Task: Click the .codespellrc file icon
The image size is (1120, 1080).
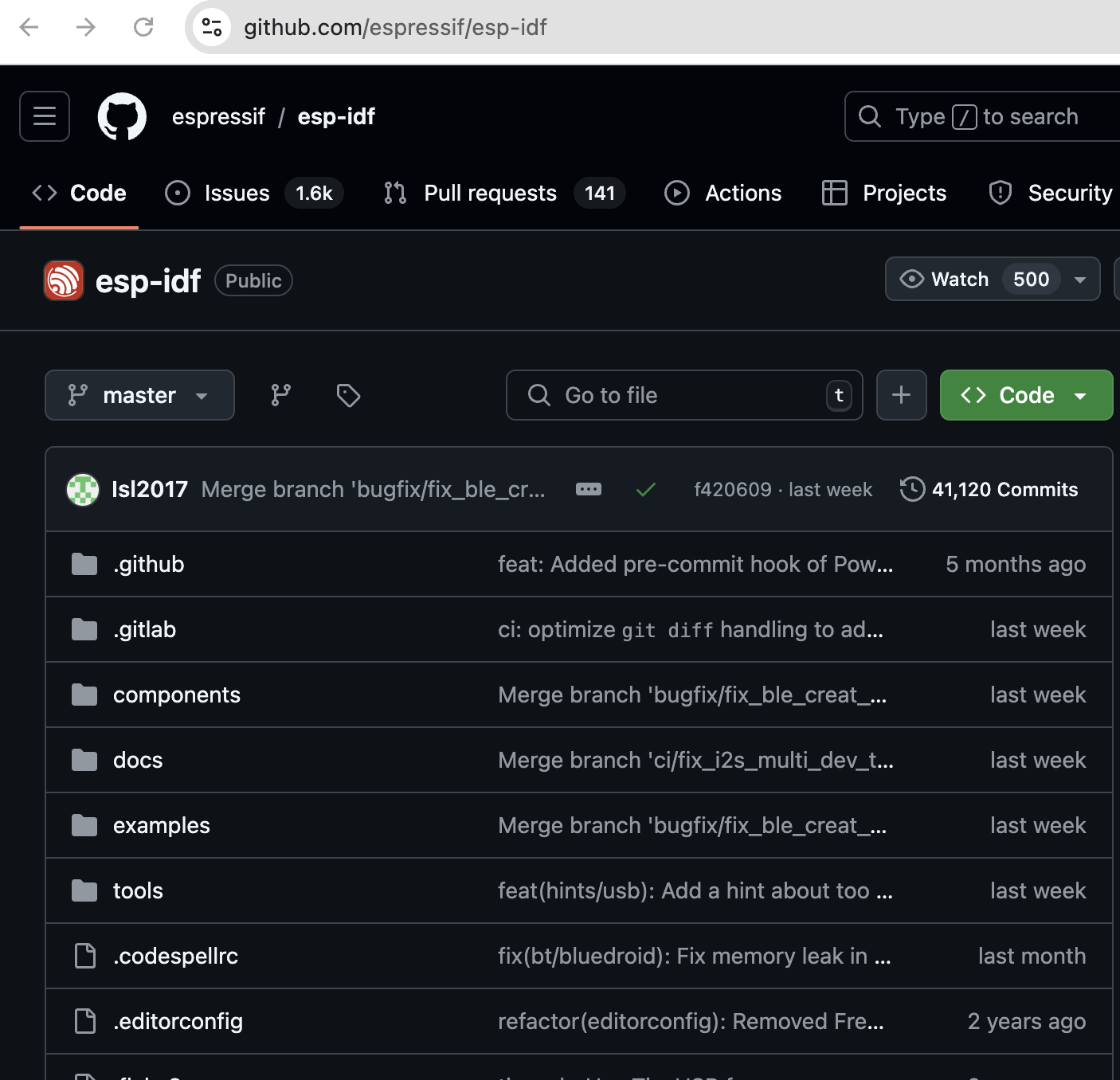Action: point(84,956)
